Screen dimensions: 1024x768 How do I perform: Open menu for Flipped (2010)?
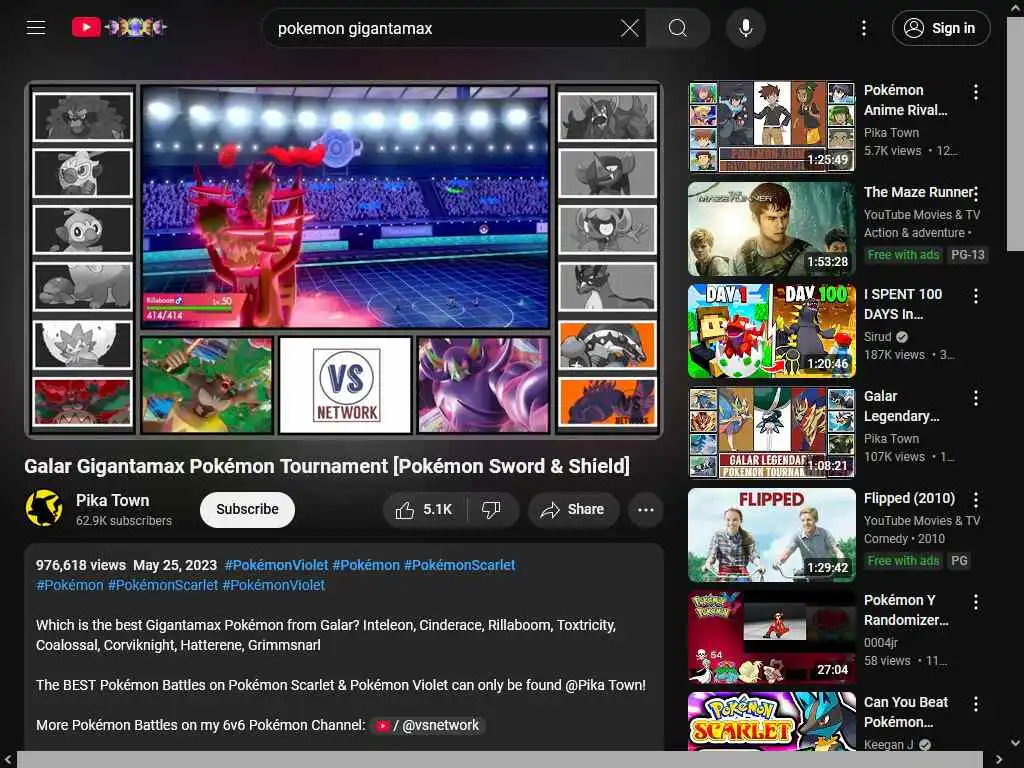point(976,500)
